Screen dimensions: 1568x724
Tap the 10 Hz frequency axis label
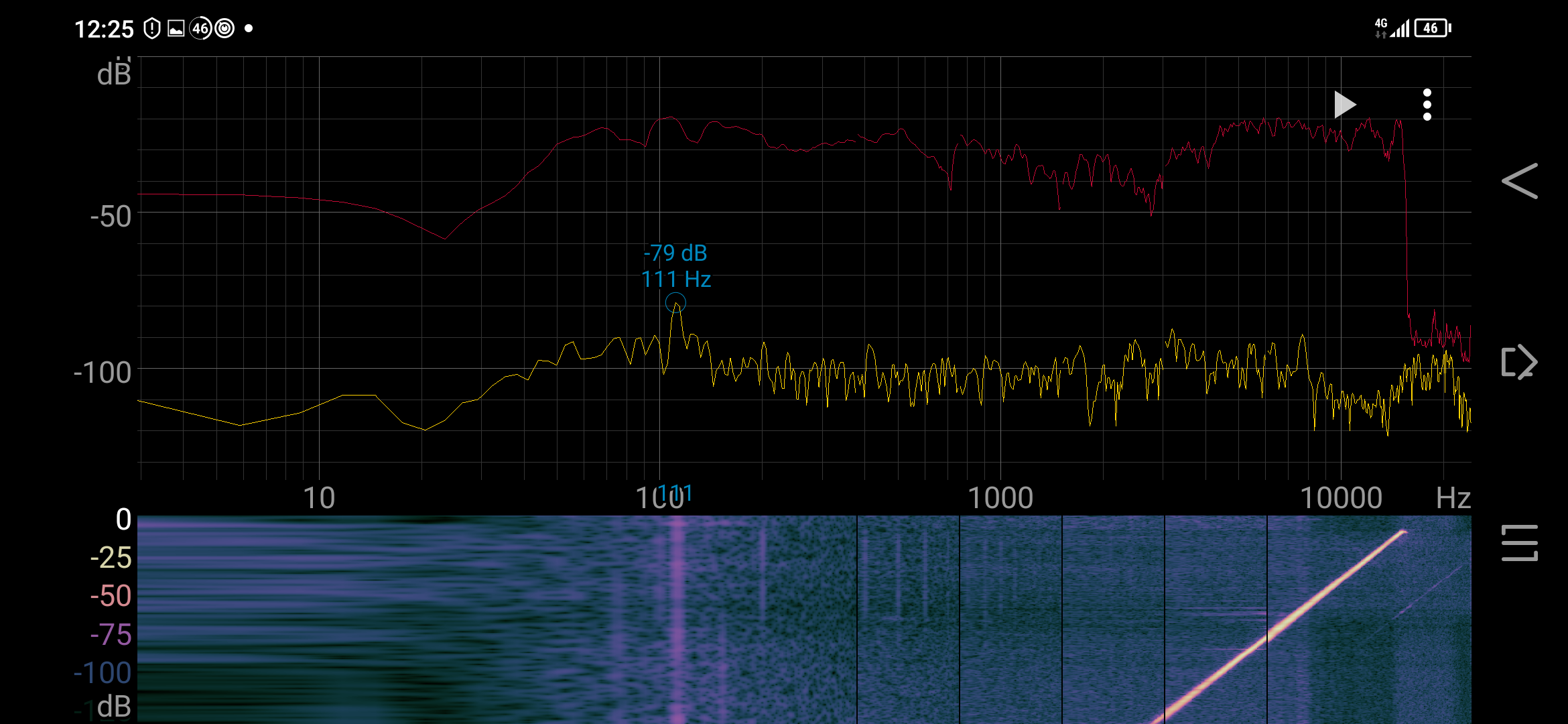pos(319,498)
